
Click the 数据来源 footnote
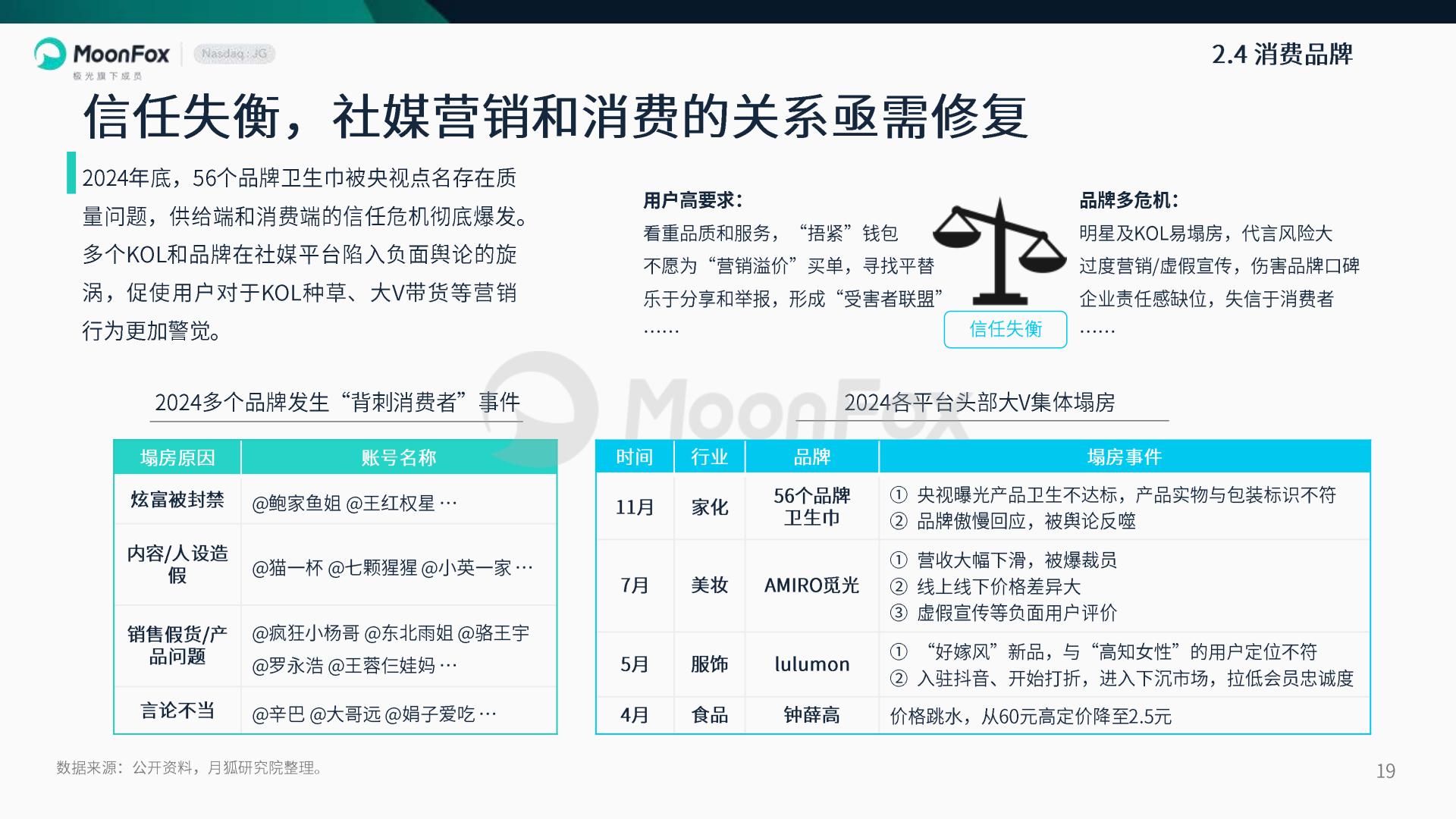click(x=190, y=767)
